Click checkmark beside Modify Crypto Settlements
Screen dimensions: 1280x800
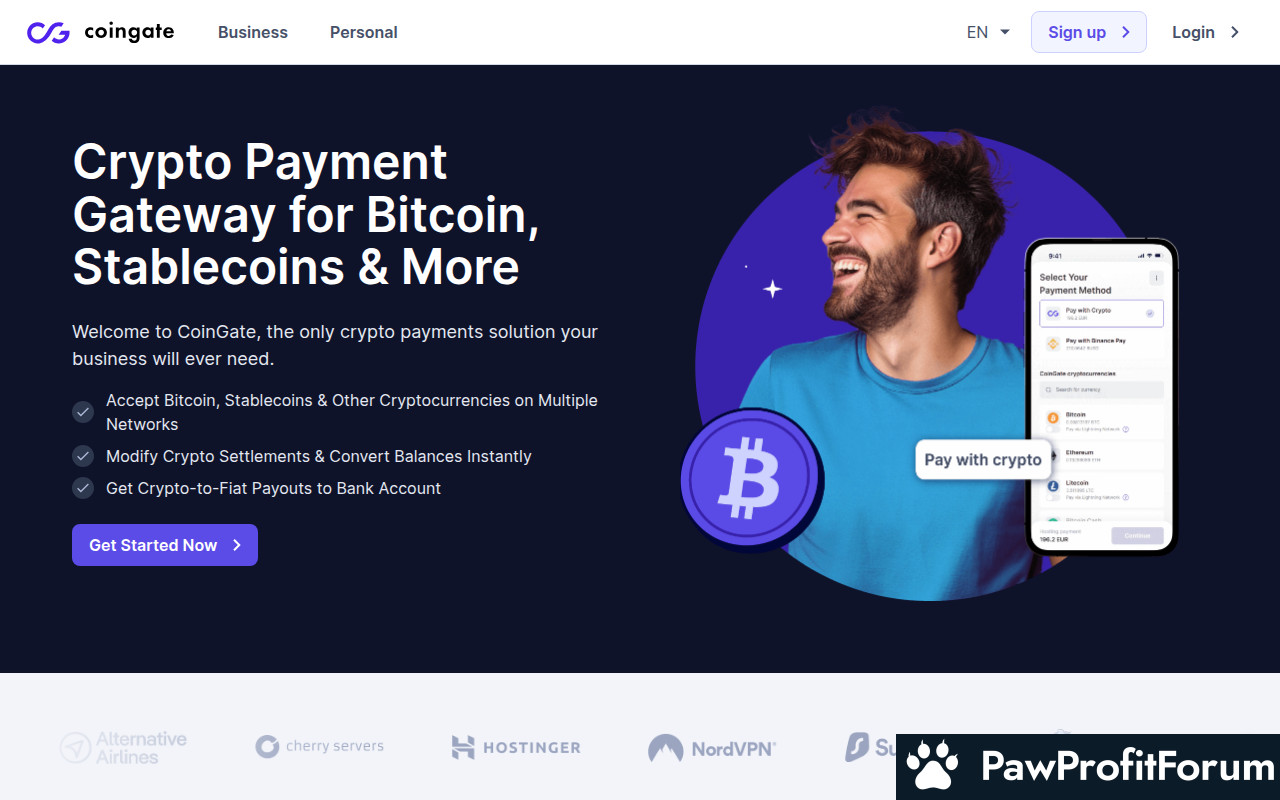point(83,456)
